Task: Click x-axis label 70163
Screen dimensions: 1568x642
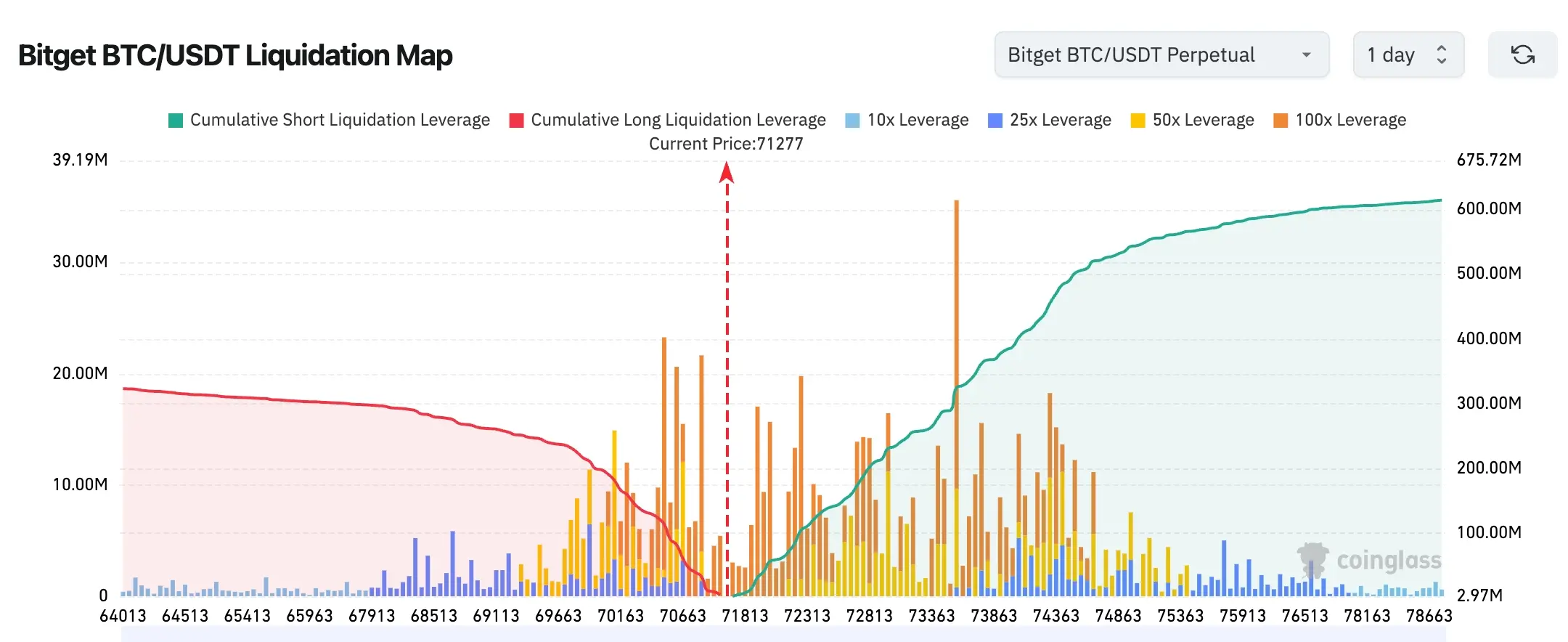Action: tap(621, 616)
